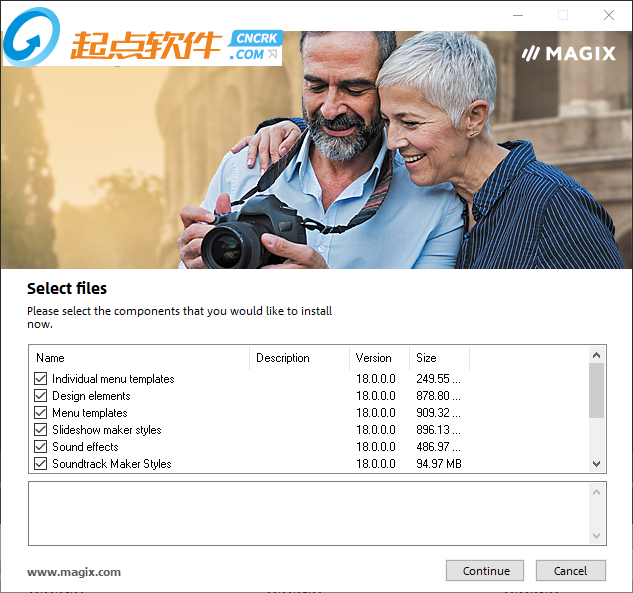Select the Menu templates row text
Viewport: 633px width, 593px height.
point(90,413)
